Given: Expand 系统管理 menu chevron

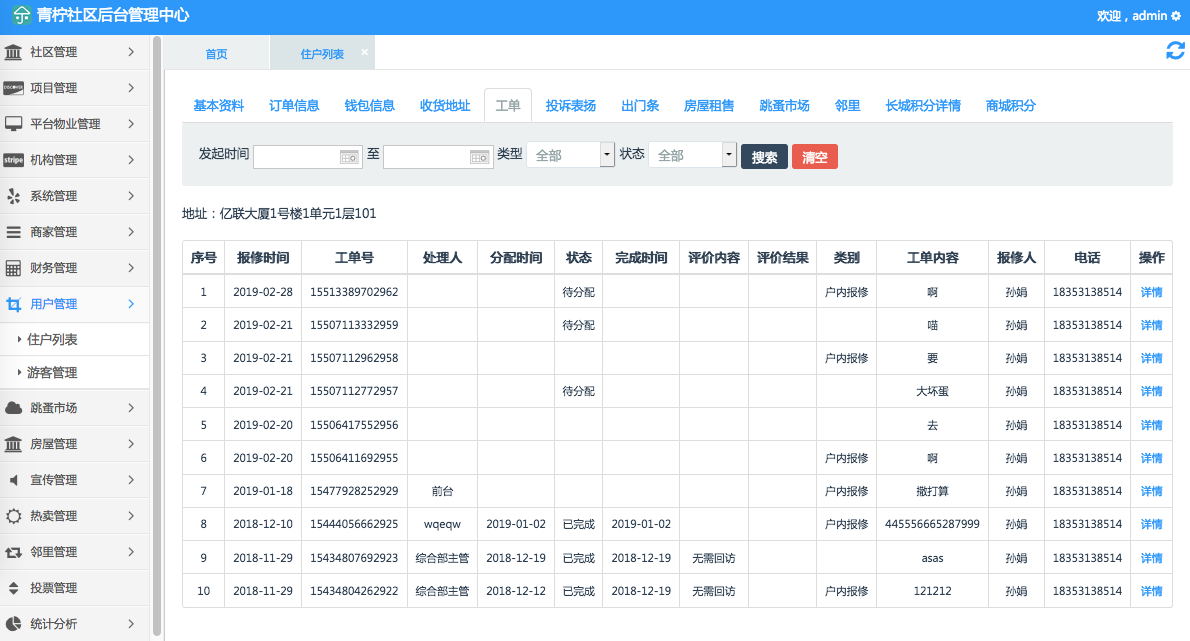Looking at the screenshot, I should (x=131, y=196).
